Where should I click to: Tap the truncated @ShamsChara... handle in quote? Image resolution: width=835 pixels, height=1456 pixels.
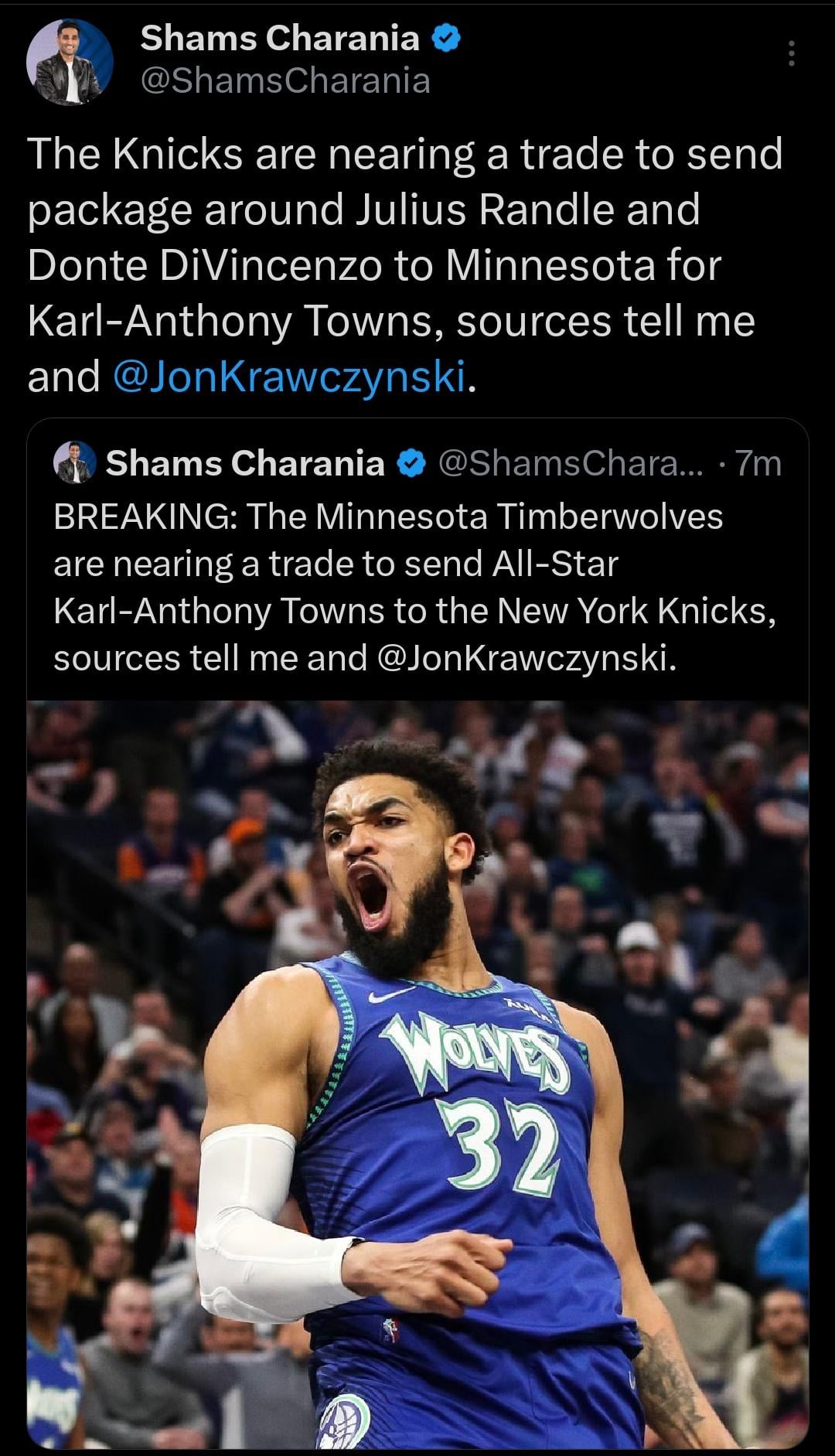(571, 463)
